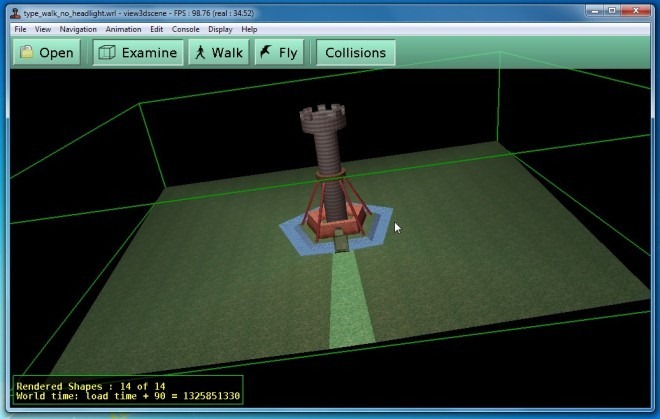Switch to Fly navigation mode
Image resolution: width=660 pixels, height=419 pixels.
(279, 53)
